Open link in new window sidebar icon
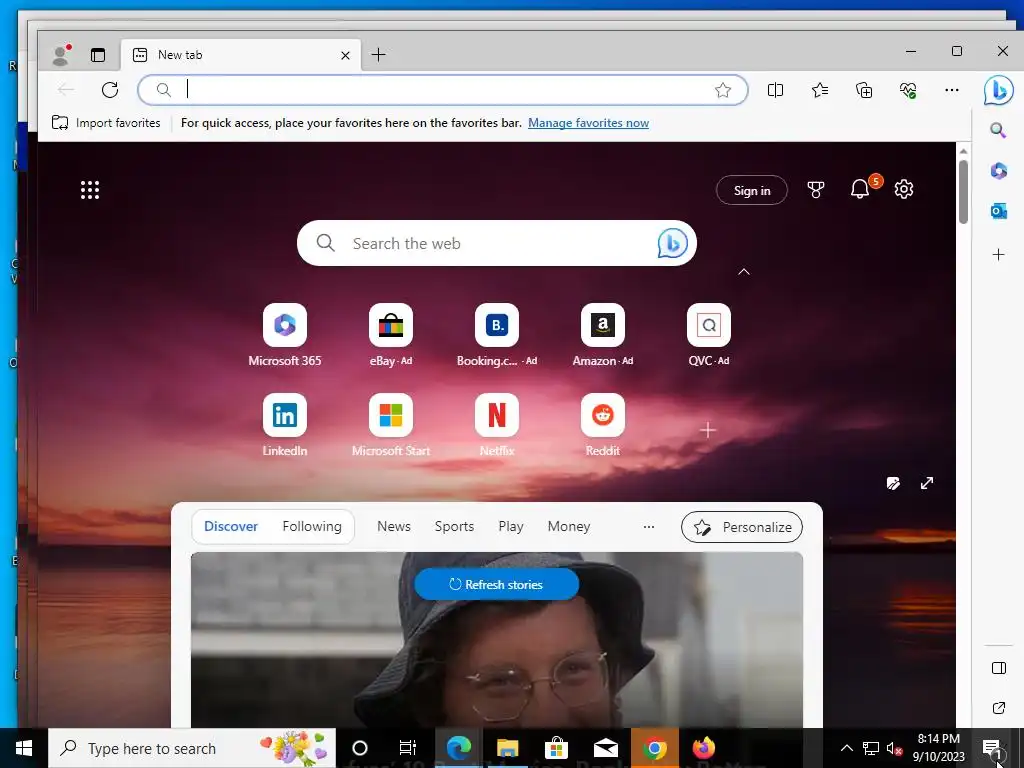The width and height of the screenshot is (1024, 768). point(999,708)
